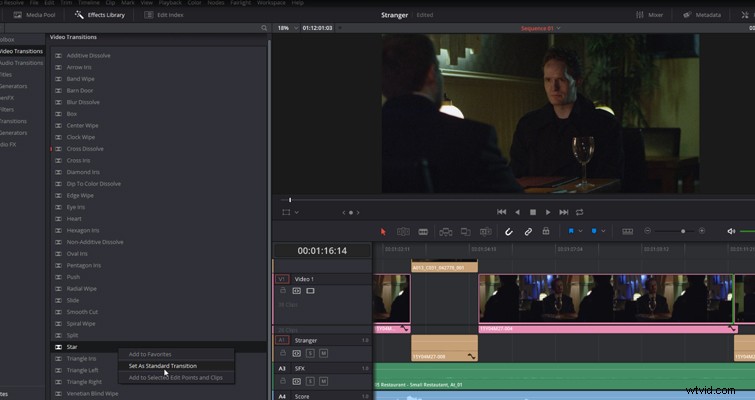Viewport: 755px width, 400px height.
Task: Click the timeline zoom out minus
Action: pyautogui.click(x=648, y=231)
